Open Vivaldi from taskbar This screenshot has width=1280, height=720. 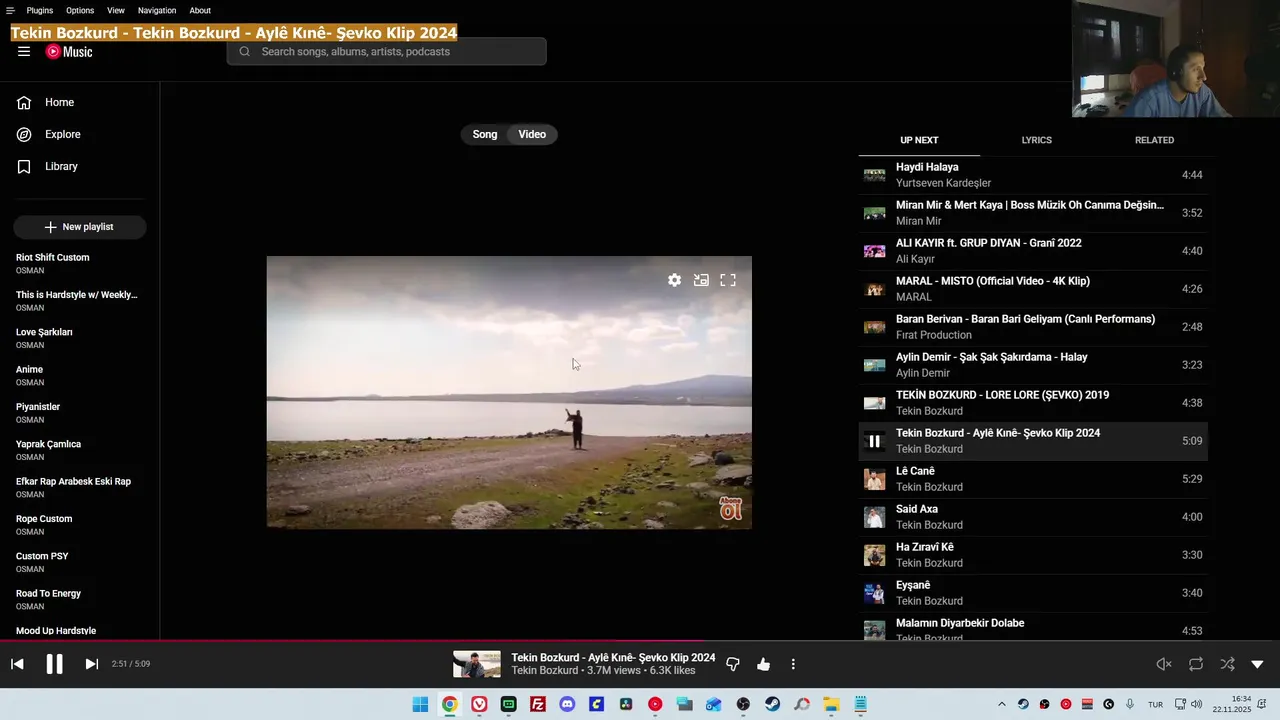(479, 704)
